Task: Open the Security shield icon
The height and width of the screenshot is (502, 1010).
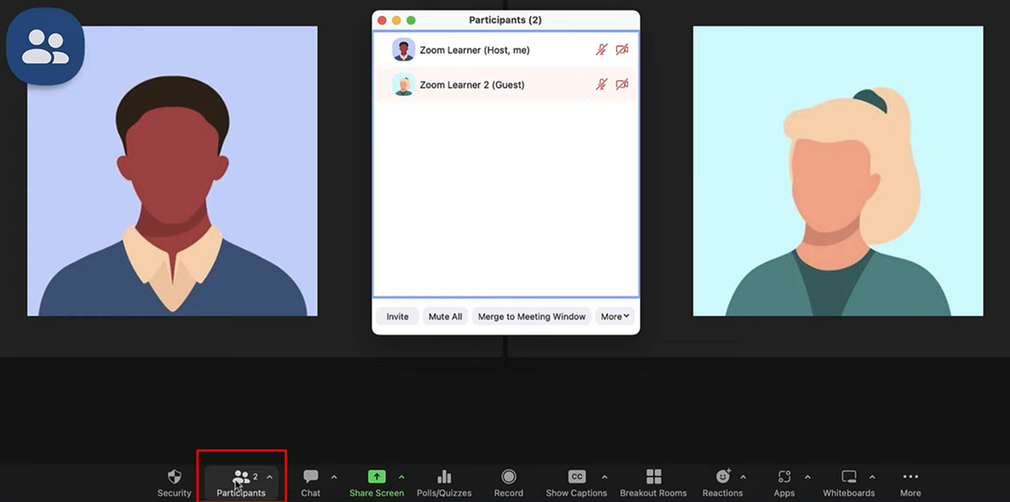Action: pyautogui.click(x=174, y=478)
